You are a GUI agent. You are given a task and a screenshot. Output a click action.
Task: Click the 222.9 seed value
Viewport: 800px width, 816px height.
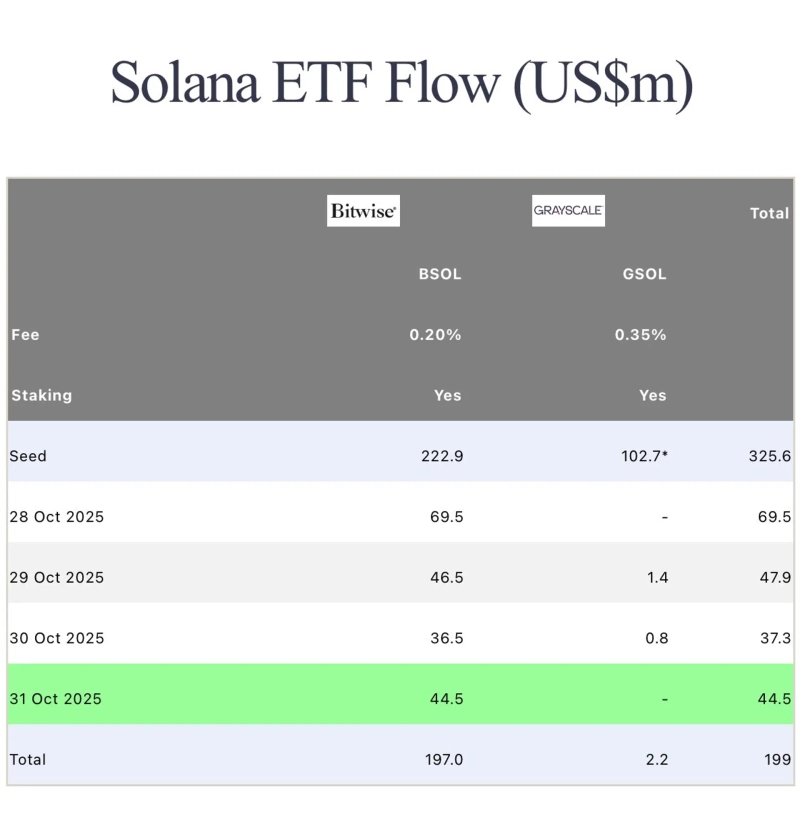point(442,456)
